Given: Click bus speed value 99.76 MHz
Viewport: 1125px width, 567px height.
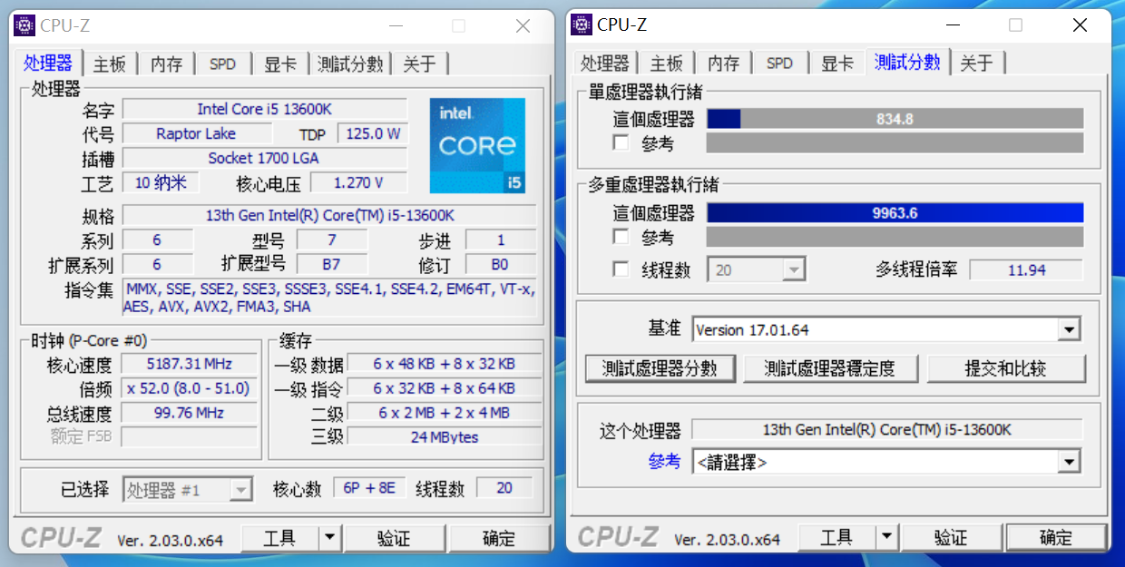Looking at the screenshot, I should (189, 413).
